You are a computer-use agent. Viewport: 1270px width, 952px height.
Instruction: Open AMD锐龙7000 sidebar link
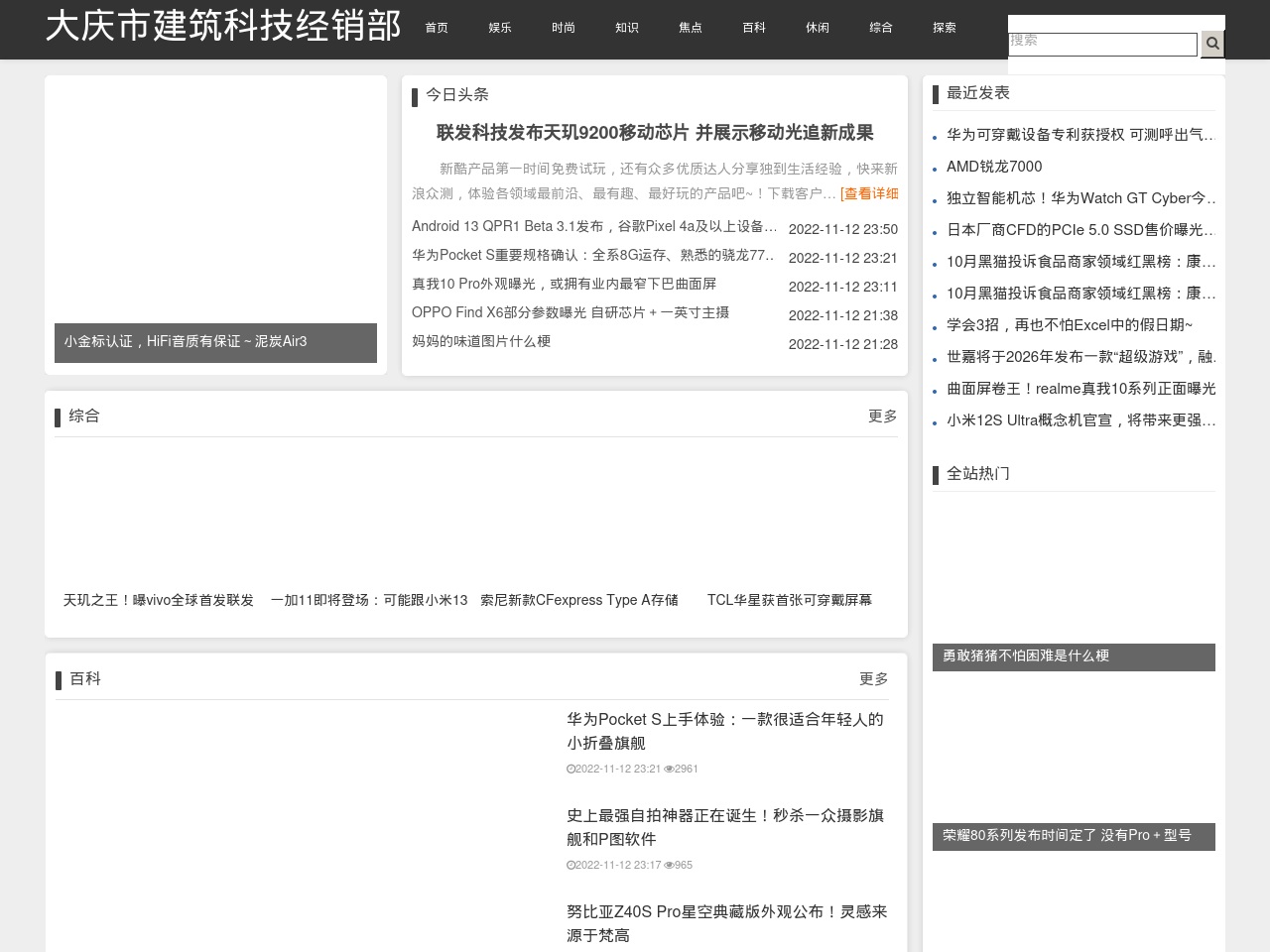click(994, 167)
